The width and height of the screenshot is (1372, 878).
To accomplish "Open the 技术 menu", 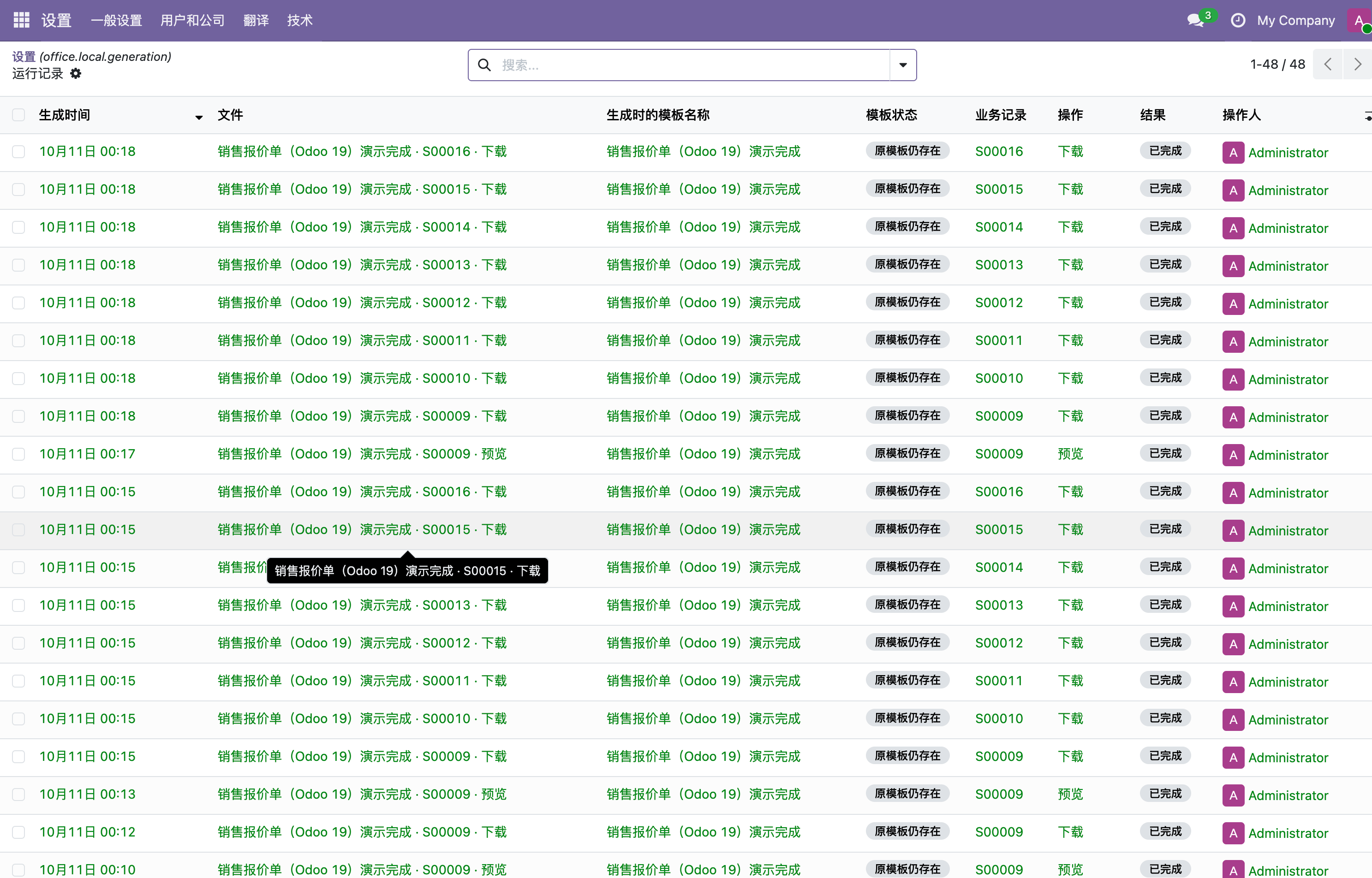I will click(299, 21).
